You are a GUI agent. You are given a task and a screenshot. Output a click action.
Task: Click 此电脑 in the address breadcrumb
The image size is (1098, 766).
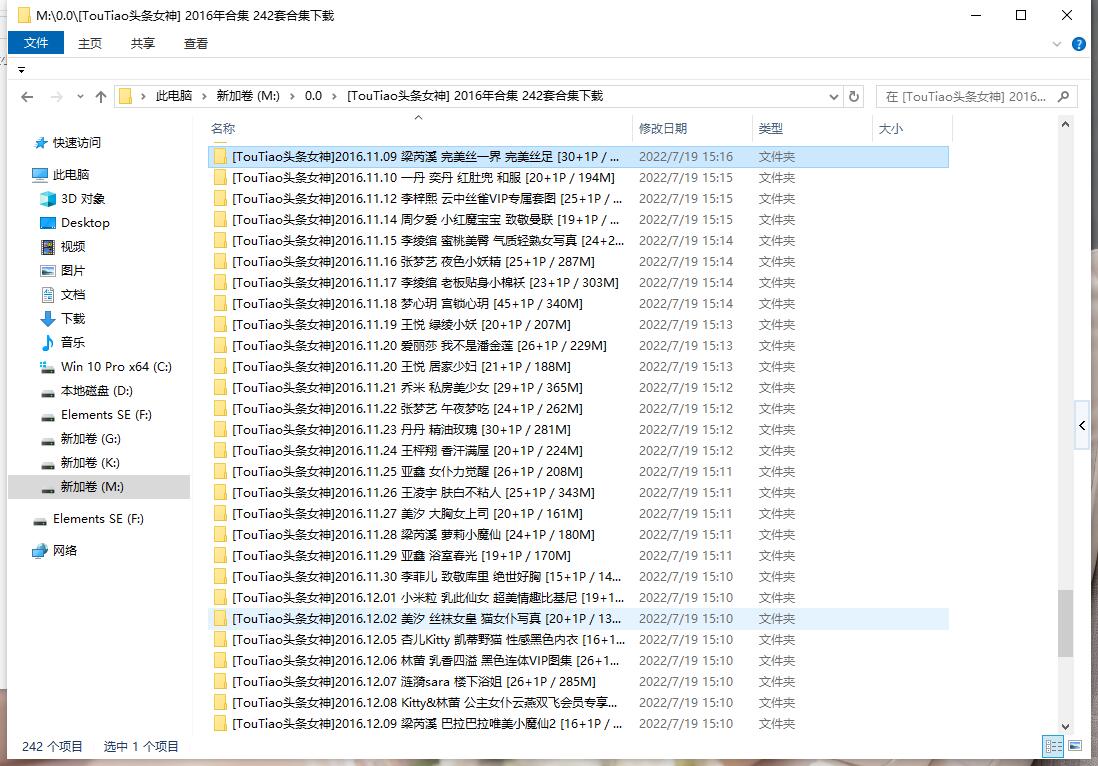point(173,96)
